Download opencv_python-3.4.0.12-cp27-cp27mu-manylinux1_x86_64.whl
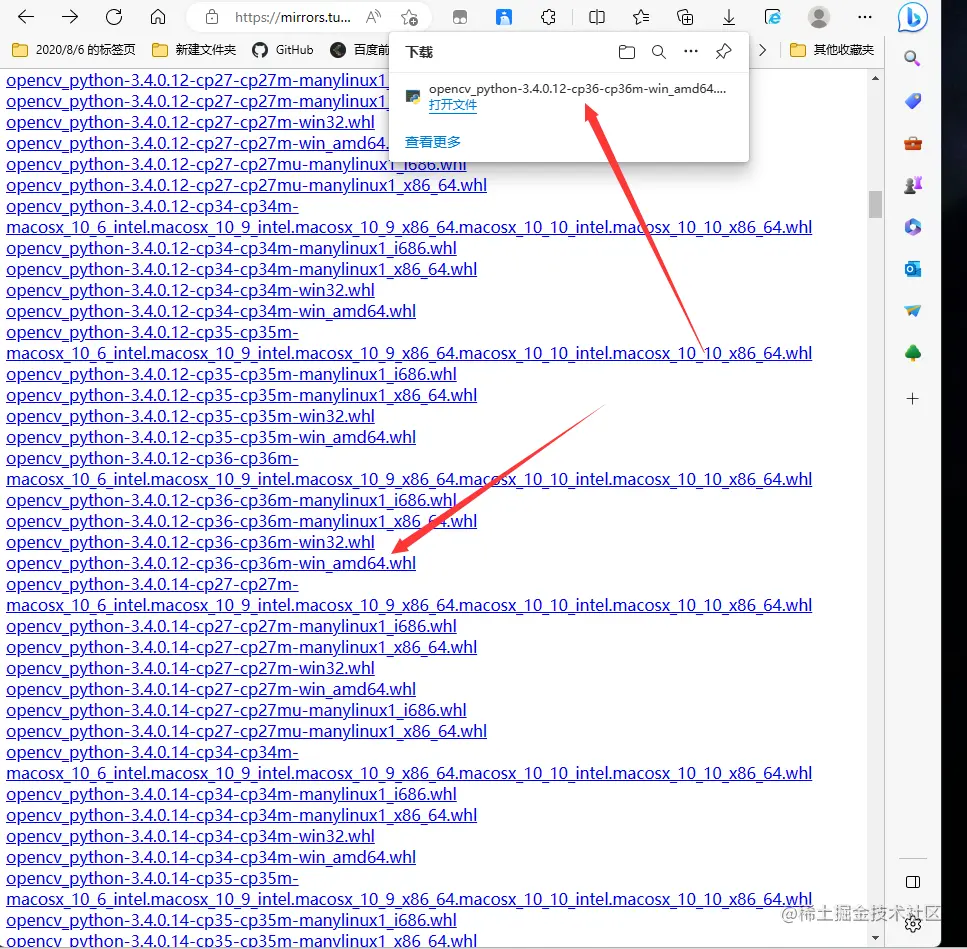This screenshot has width=967, height=949. pos(246,185)
